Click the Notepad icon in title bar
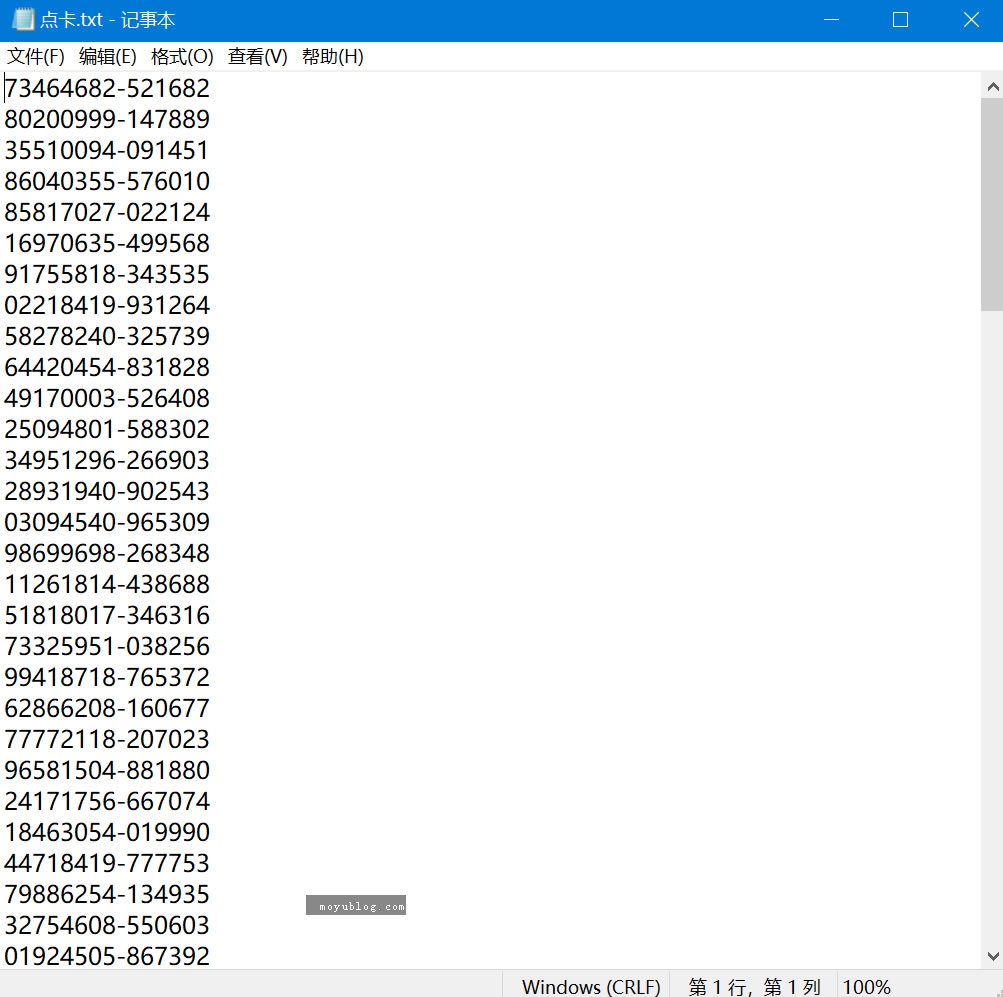The height and width of the screenshot is (997, 1003). (23, 20)
